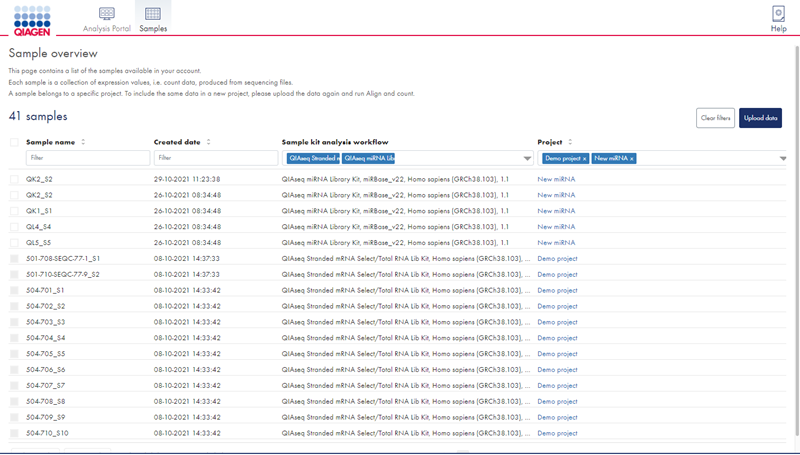The height and width of the screenshot is (455, 800).
Task: Open New miRNA link for QL5_S5
Action: (556, 242)
